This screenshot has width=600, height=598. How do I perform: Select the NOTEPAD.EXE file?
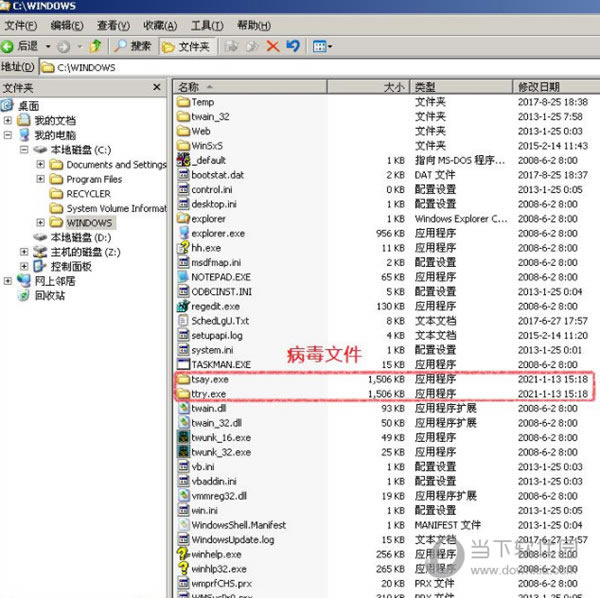[221, 277]
